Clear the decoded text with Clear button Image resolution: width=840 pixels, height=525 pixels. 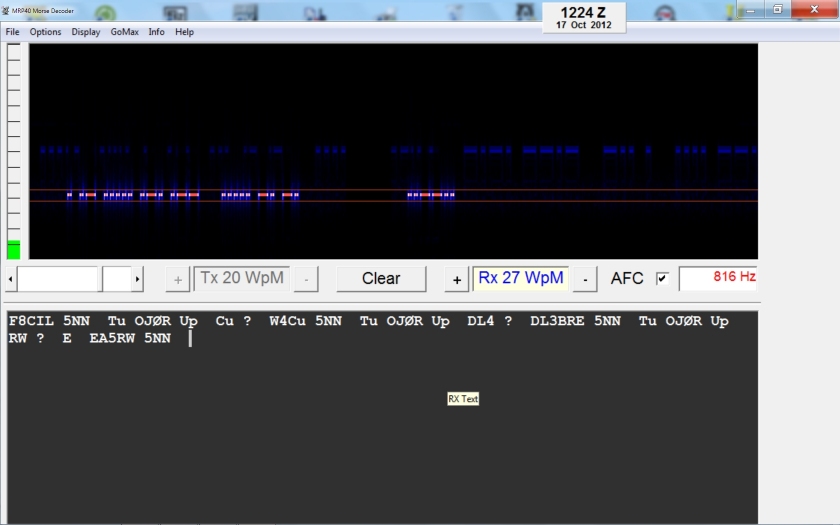pos(381,279)
